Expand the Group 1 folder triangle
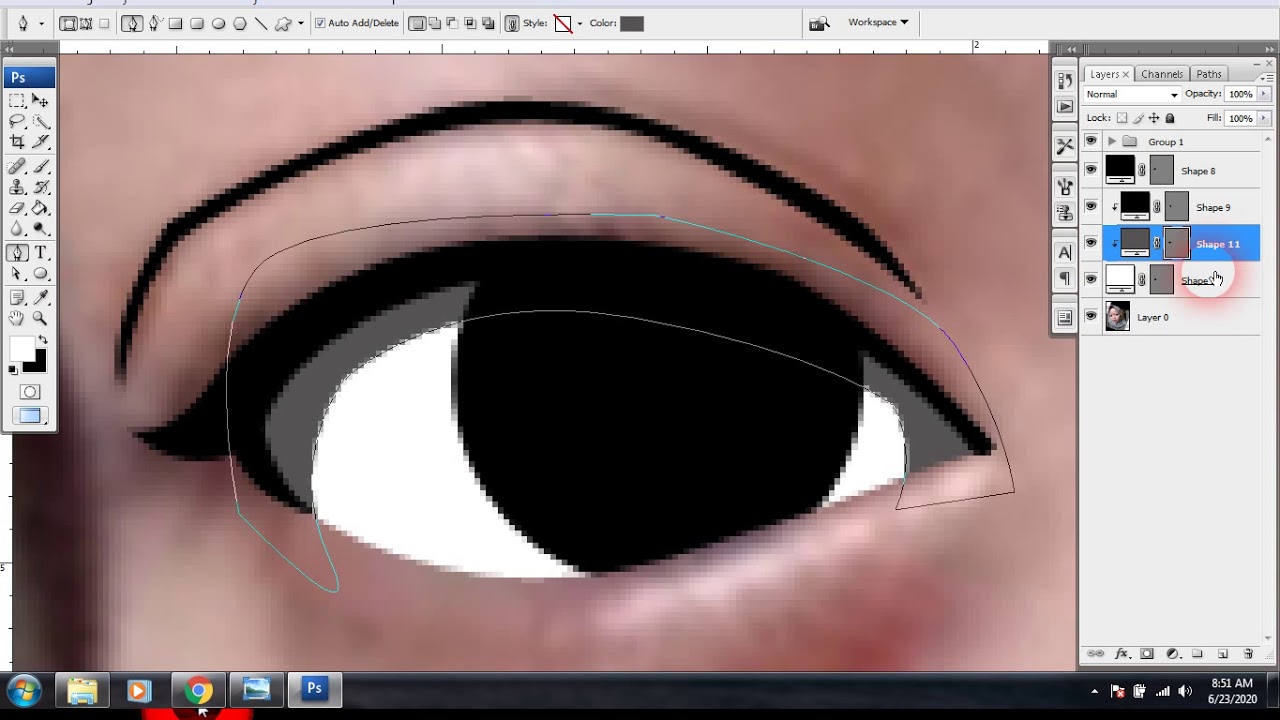This screenshot has width=1280, height=720. [1112, 142]
